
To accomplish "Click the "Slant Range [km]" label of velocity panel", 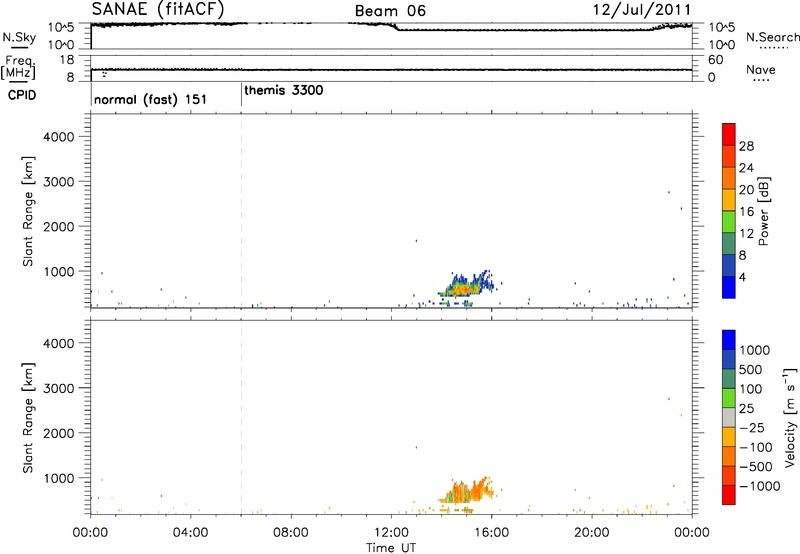I will click(x=28, y=418).
